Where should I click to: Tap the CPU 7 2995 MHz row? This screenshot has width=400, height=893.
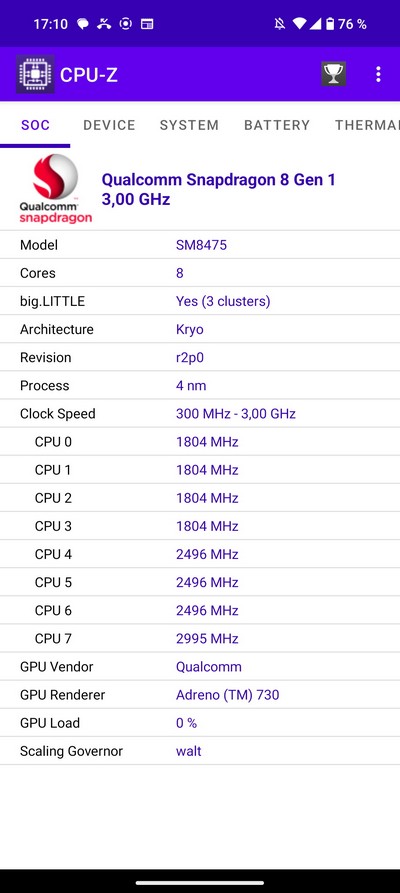tap(200, 638)
